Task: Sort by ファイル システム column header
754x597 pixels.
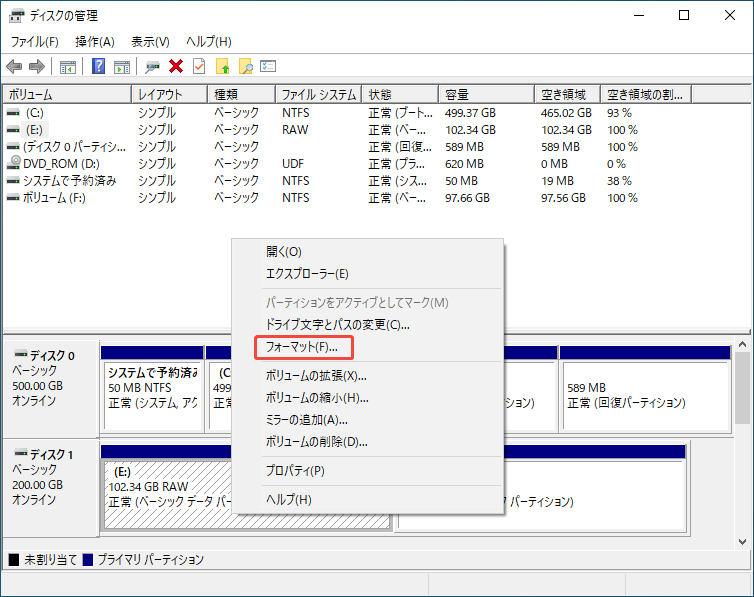Action: tap(318, 94)
